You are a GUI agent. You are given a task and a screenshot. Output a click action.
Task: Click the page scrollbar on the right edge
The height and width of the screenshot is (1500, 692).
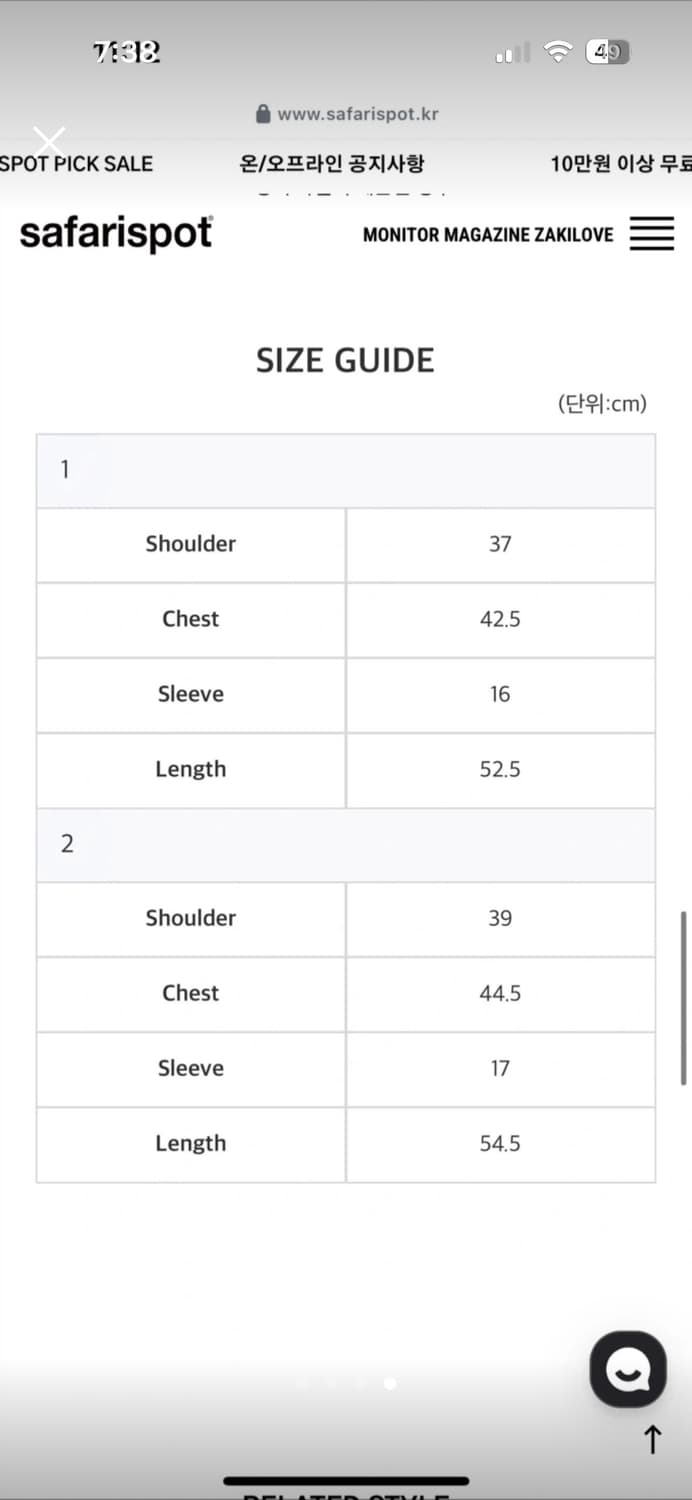point(683,997)
